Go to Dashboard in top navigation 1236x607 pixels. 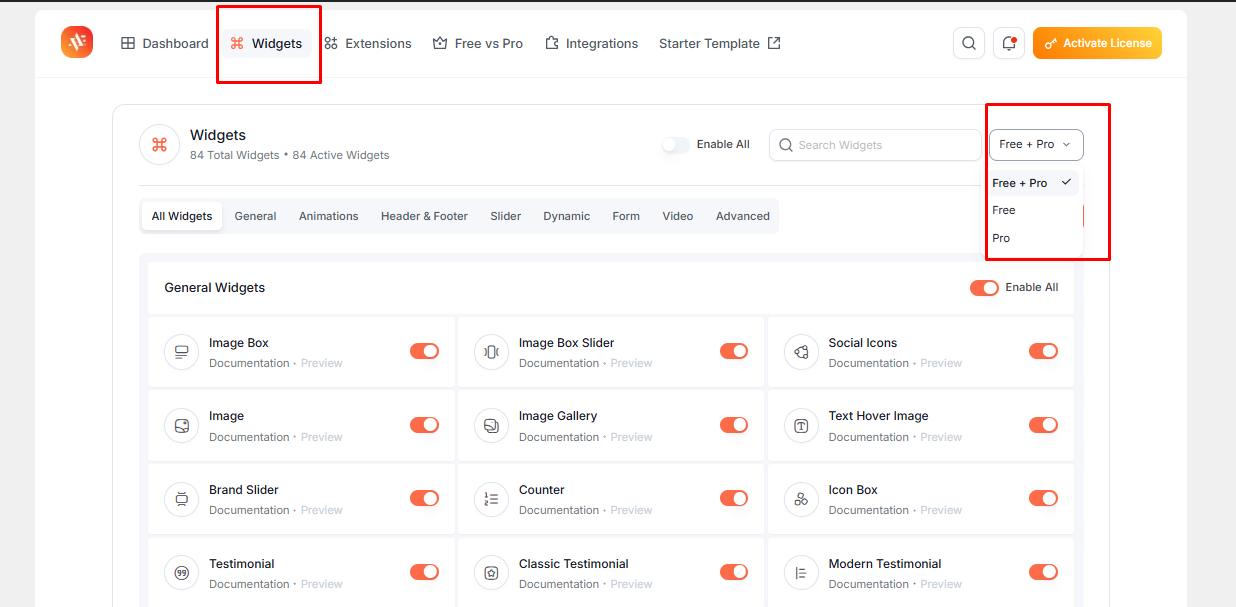pos(165,43)
